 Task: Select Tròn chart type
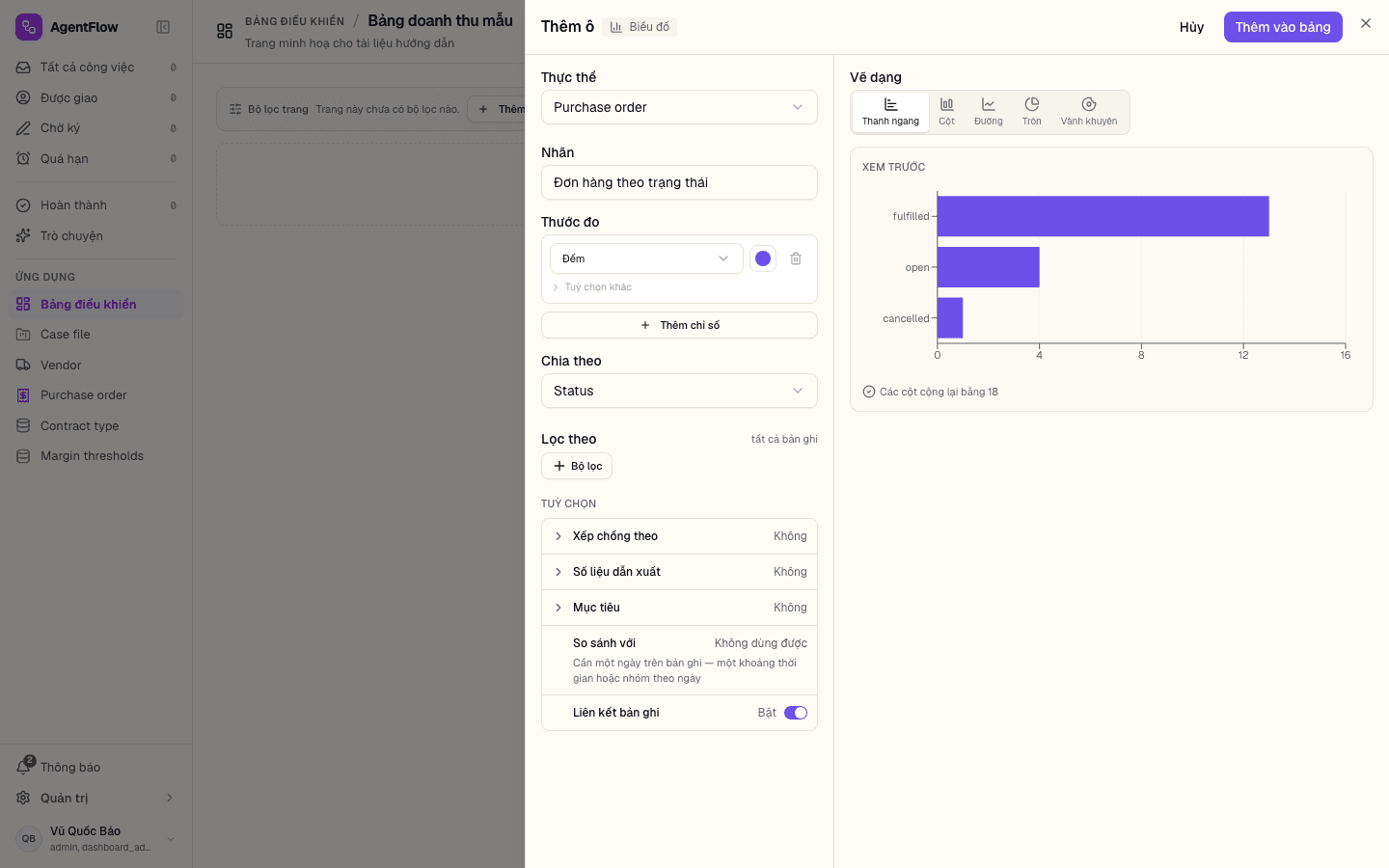(1032, 112)
